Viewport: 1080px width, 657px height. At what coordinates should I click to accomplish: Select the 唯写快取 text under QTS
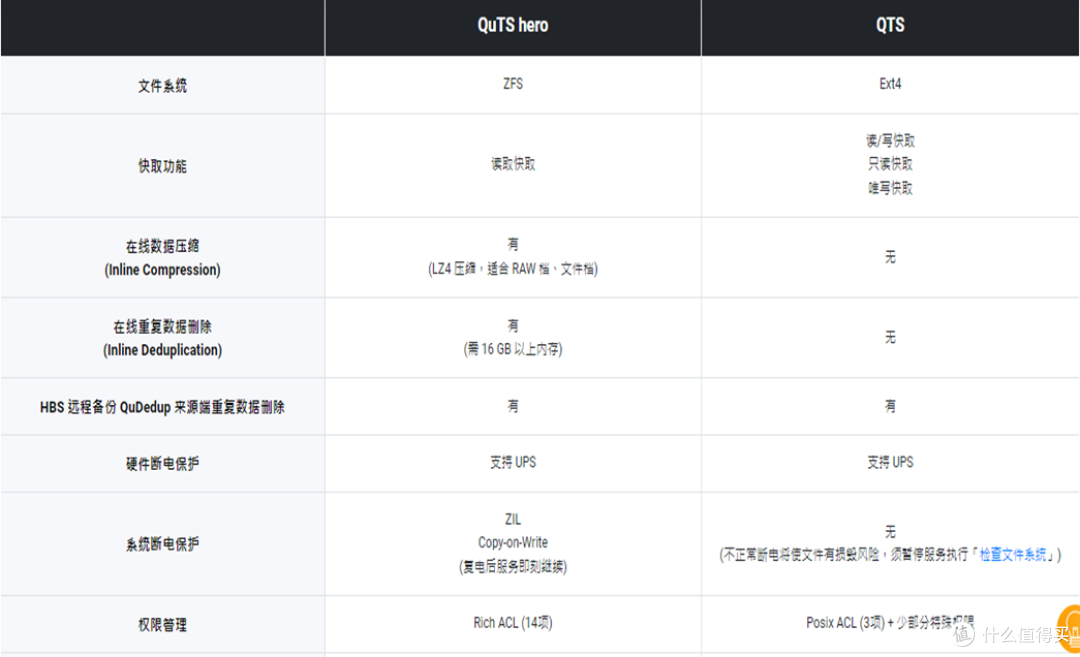(890, 187)
